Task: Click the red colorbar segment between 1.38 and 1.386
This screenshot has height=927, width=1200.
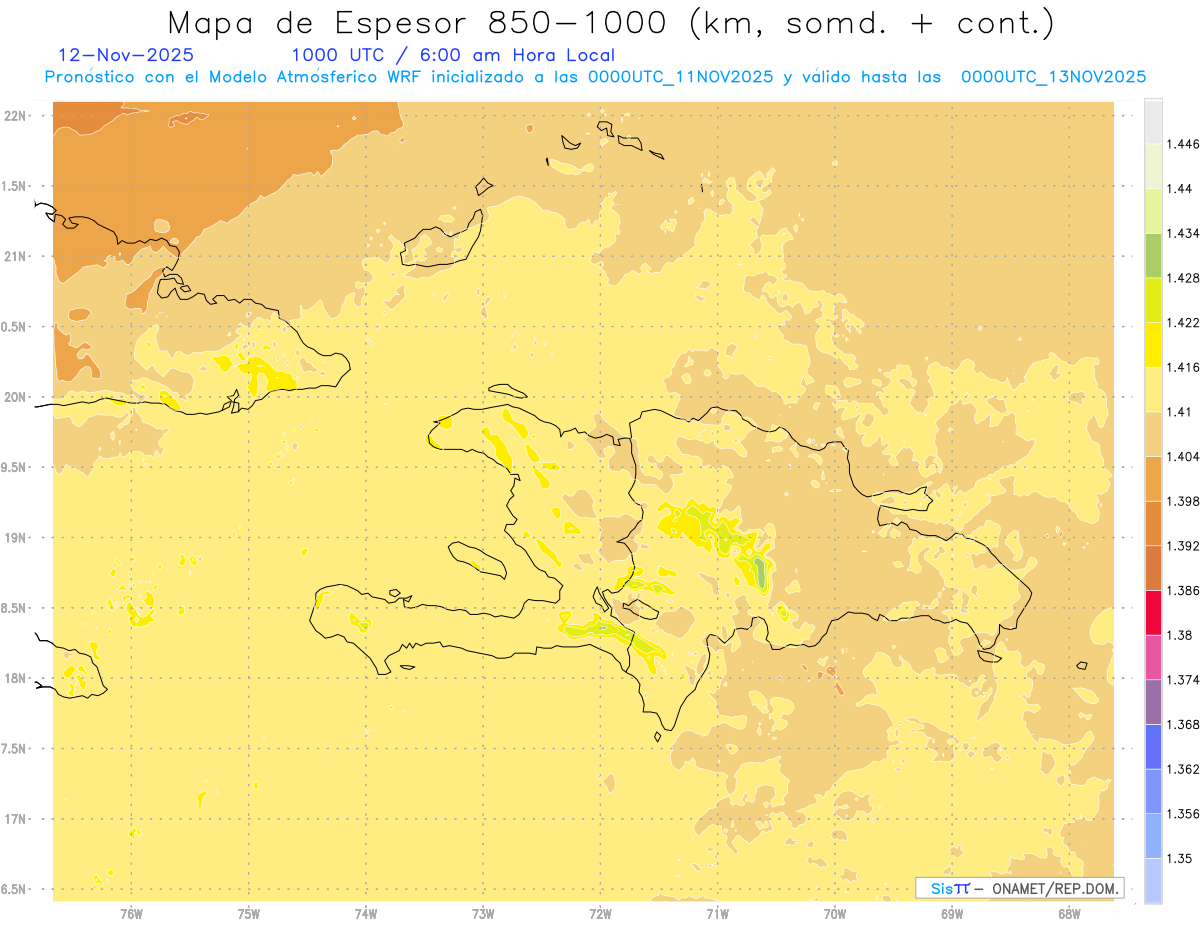Action: (1153, 613)
